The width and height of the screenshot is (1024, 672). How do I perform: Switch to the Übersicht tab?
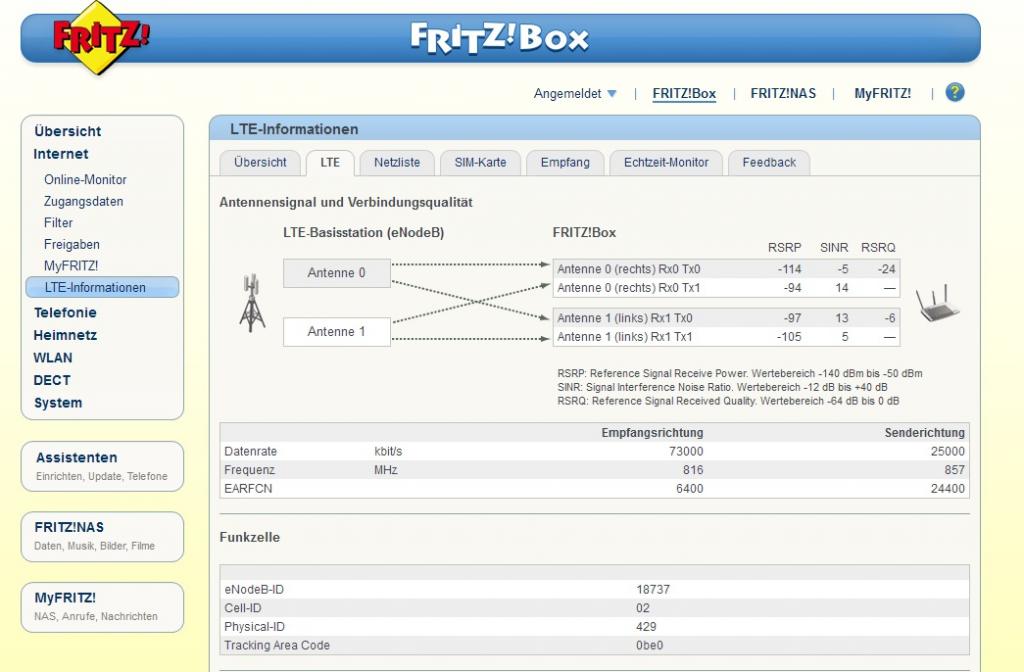pyautogui.click(x=260, y=163)
